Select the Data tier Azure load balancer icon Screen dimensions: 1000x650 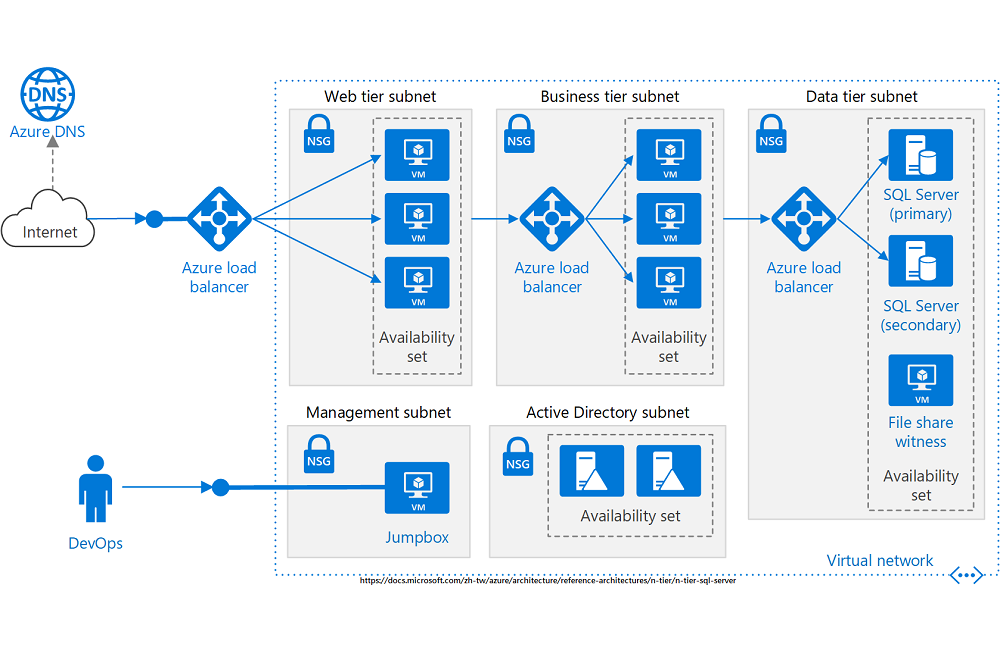coord(804,219)
